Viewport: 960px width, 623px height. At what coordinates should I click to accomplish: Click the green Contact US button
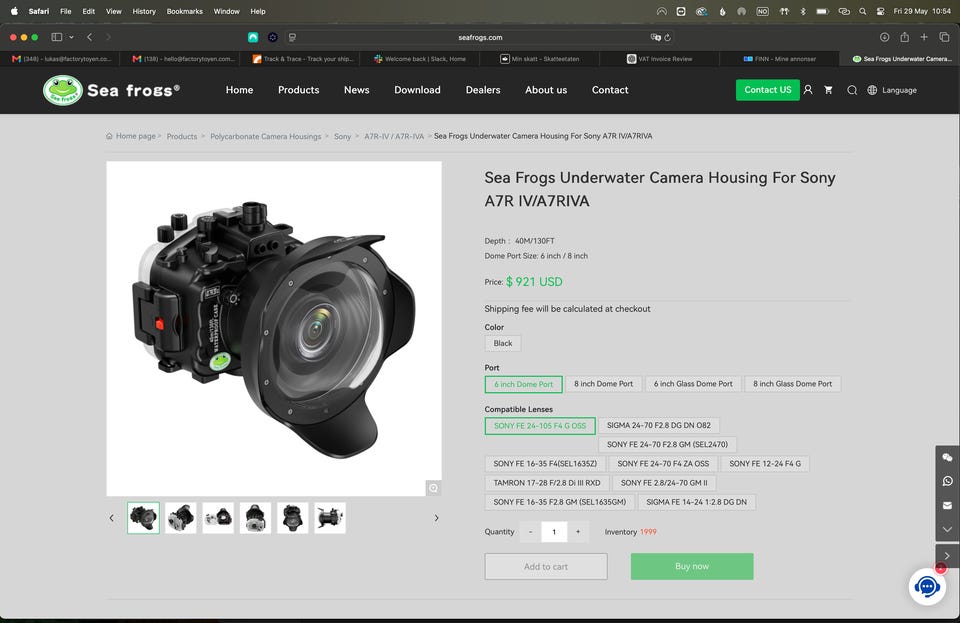pos(768,90)
